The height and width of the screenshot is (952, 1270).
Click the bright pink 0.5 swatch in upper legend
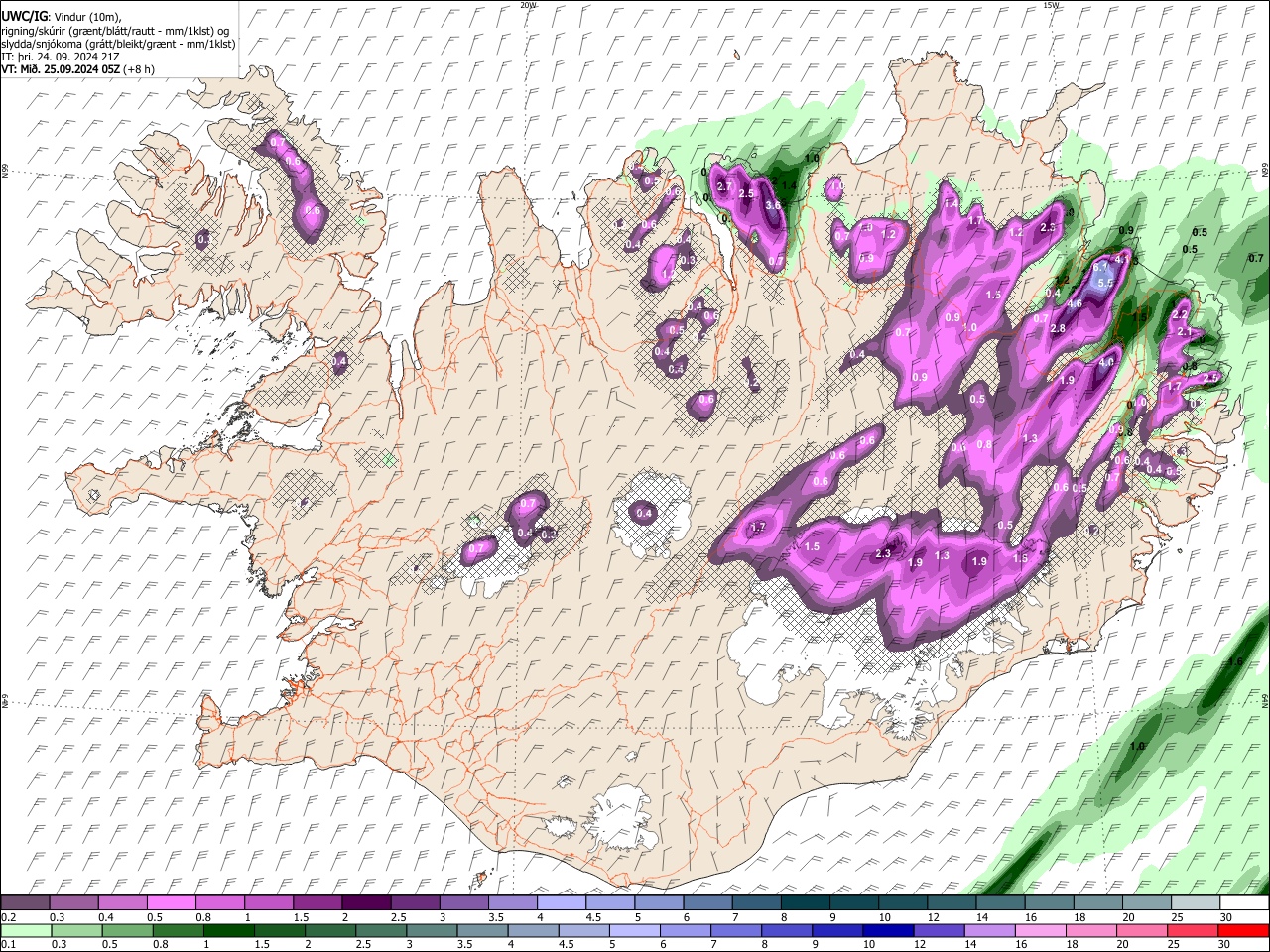pos(171,902)
